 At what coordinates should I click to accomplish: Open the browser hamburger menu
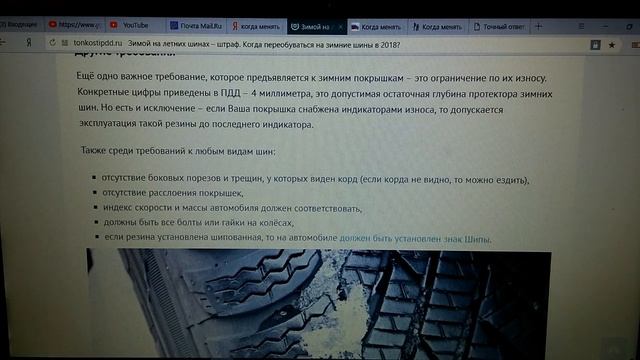point(581,26)
